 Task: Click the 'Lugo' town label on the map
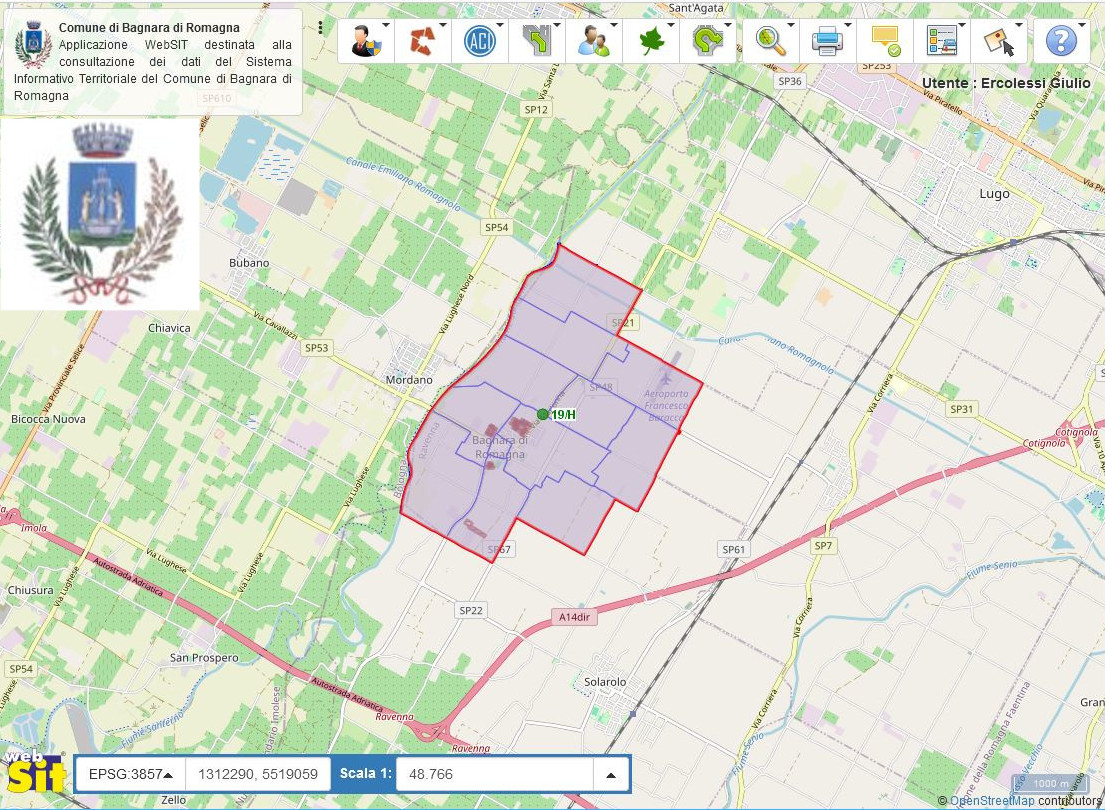pos(994,194)
